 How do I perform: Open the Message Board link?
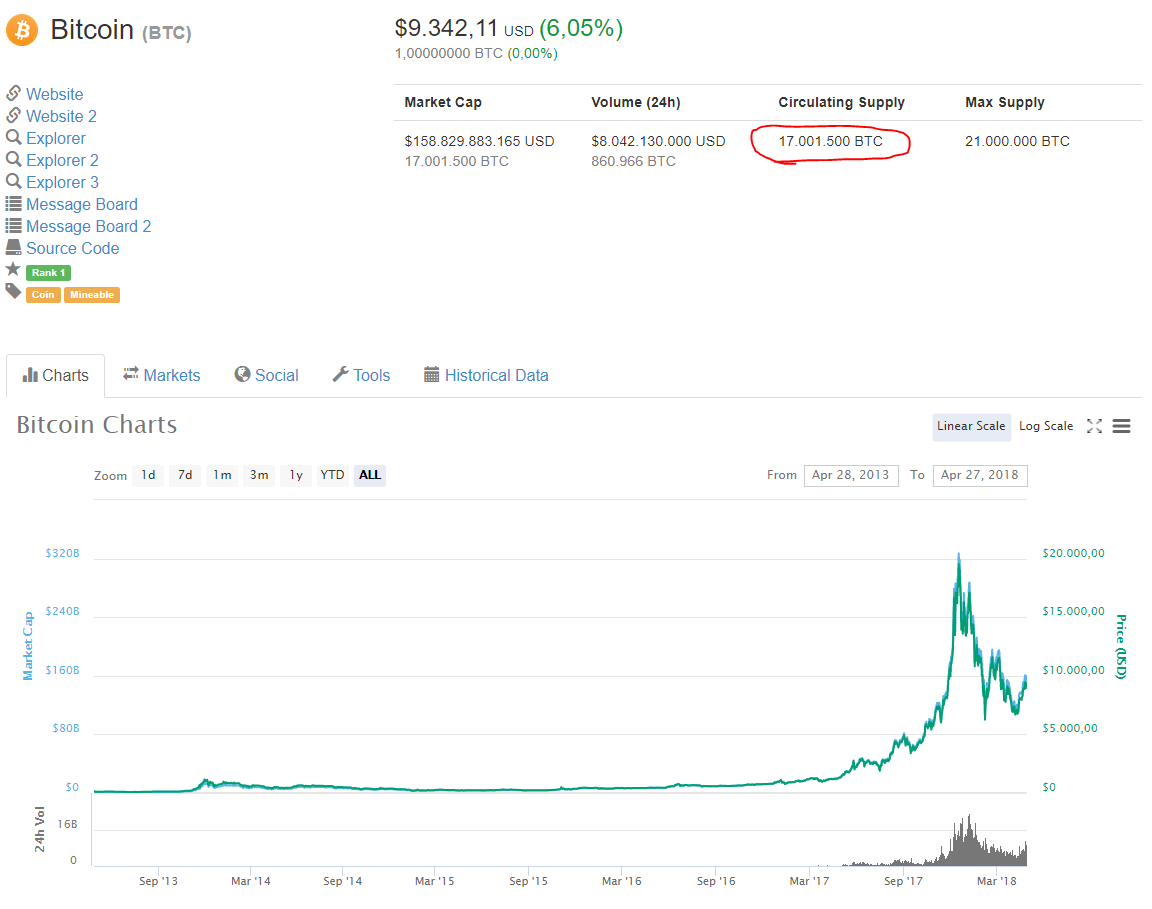tap(82, 204)
